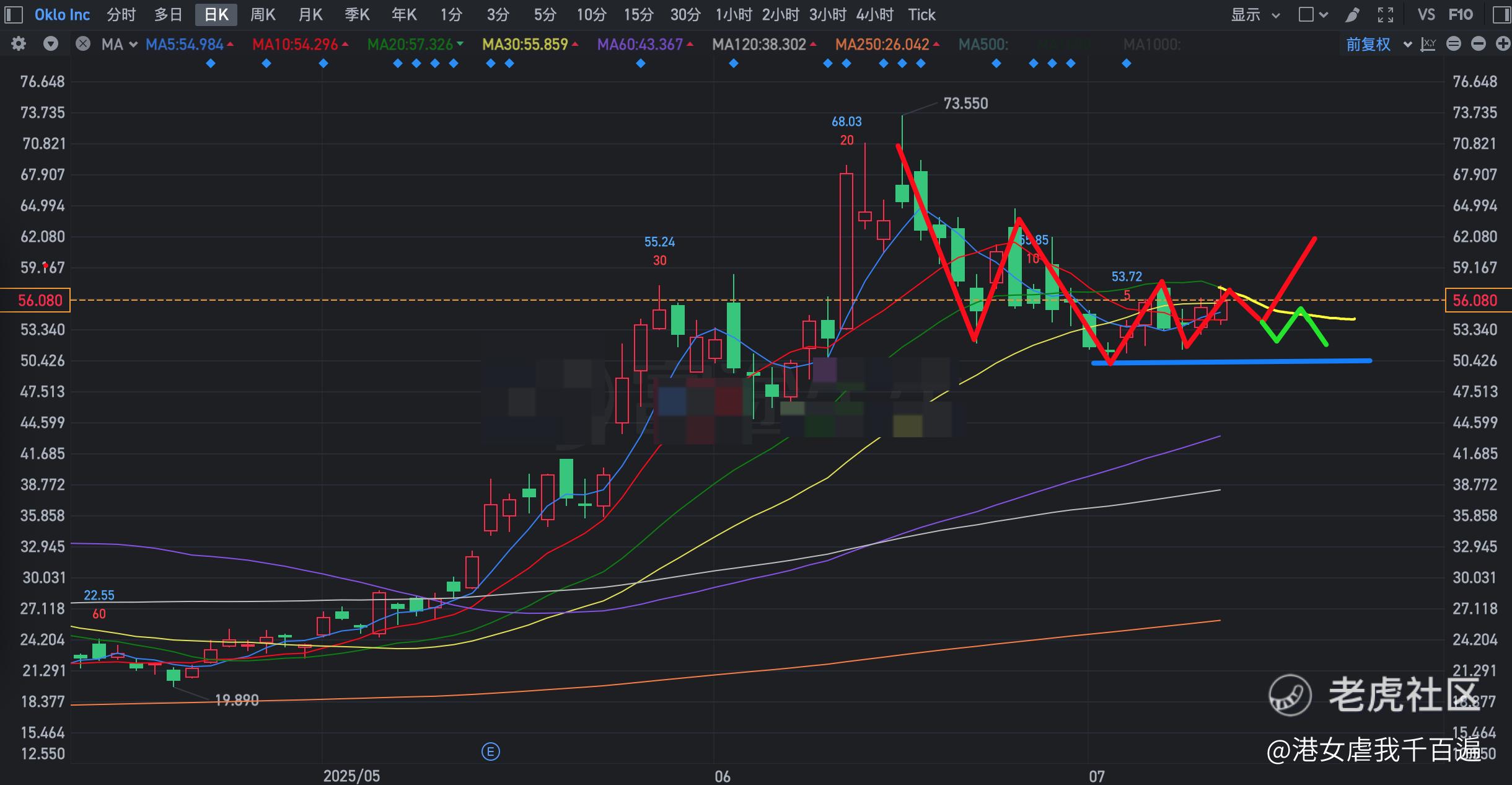Viewport: 1512px width, 785px height.
Task: Click the 06 month axis label
Action: (x=723, y=776)
